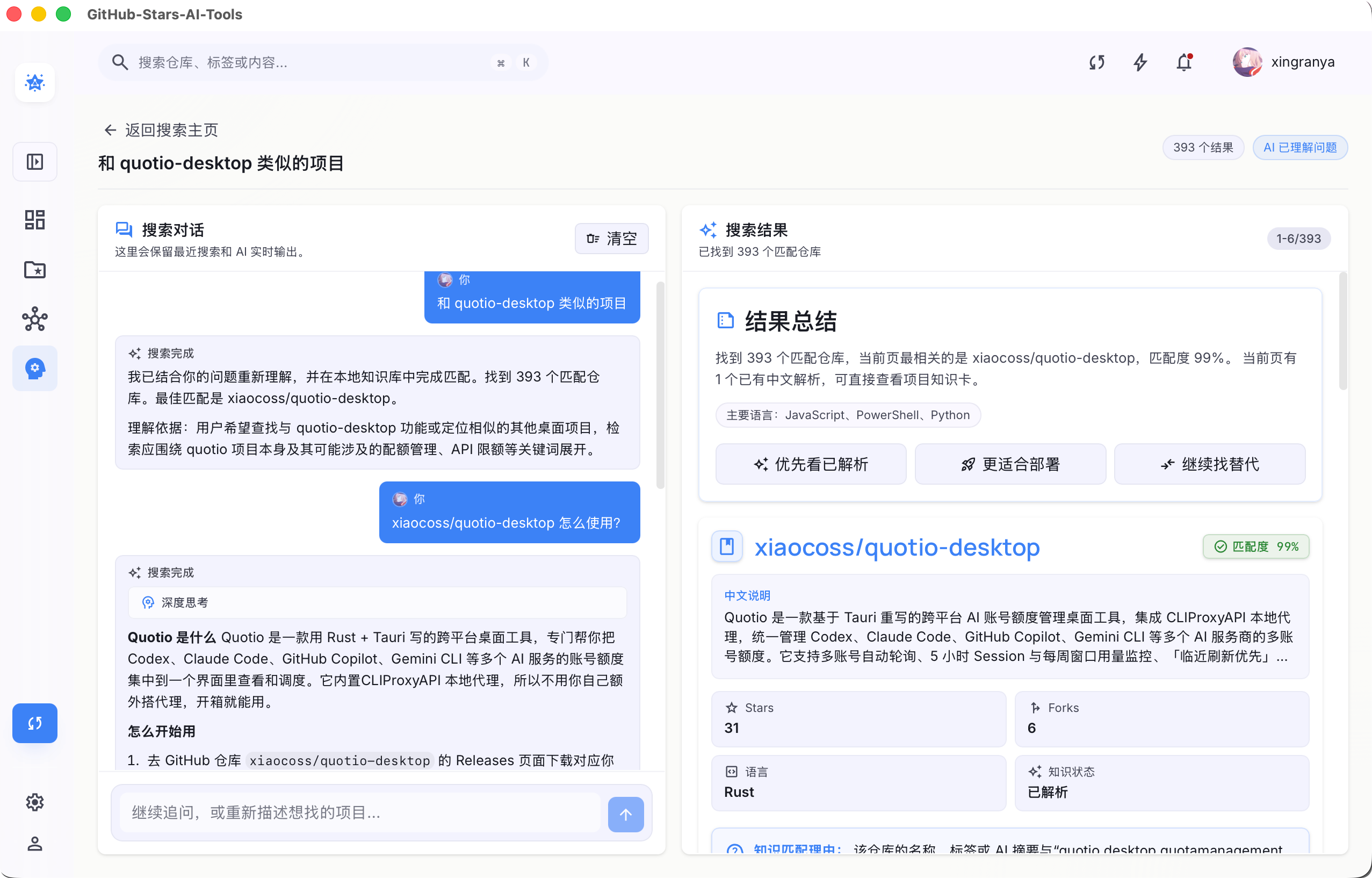Image resolution: width=1372 pixels, height=878 pixels.
Task: Toggle the sidebar panel collapse icon
Action: (35, 162)
